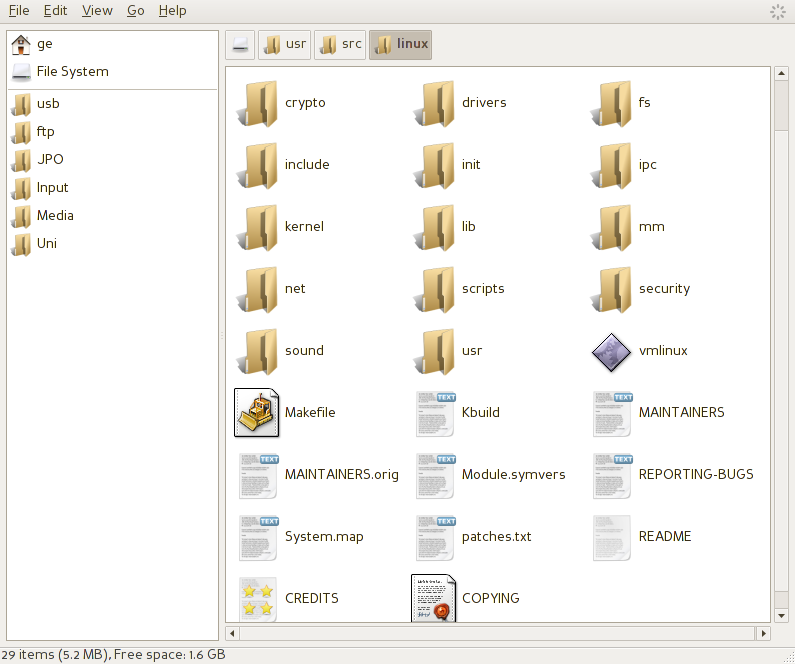795x664 pixels.
Task: Open the COPYING license document icon
Action: click(433, 598)
